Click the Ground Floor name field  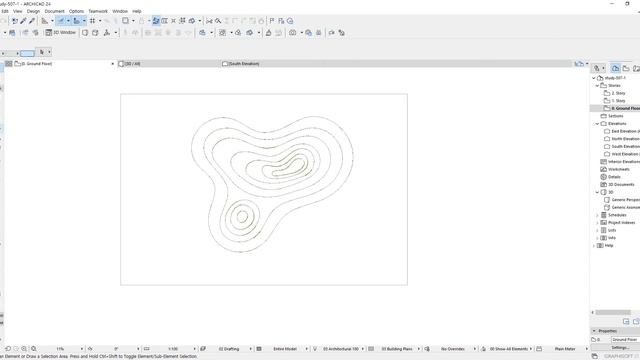coord(625,340)
